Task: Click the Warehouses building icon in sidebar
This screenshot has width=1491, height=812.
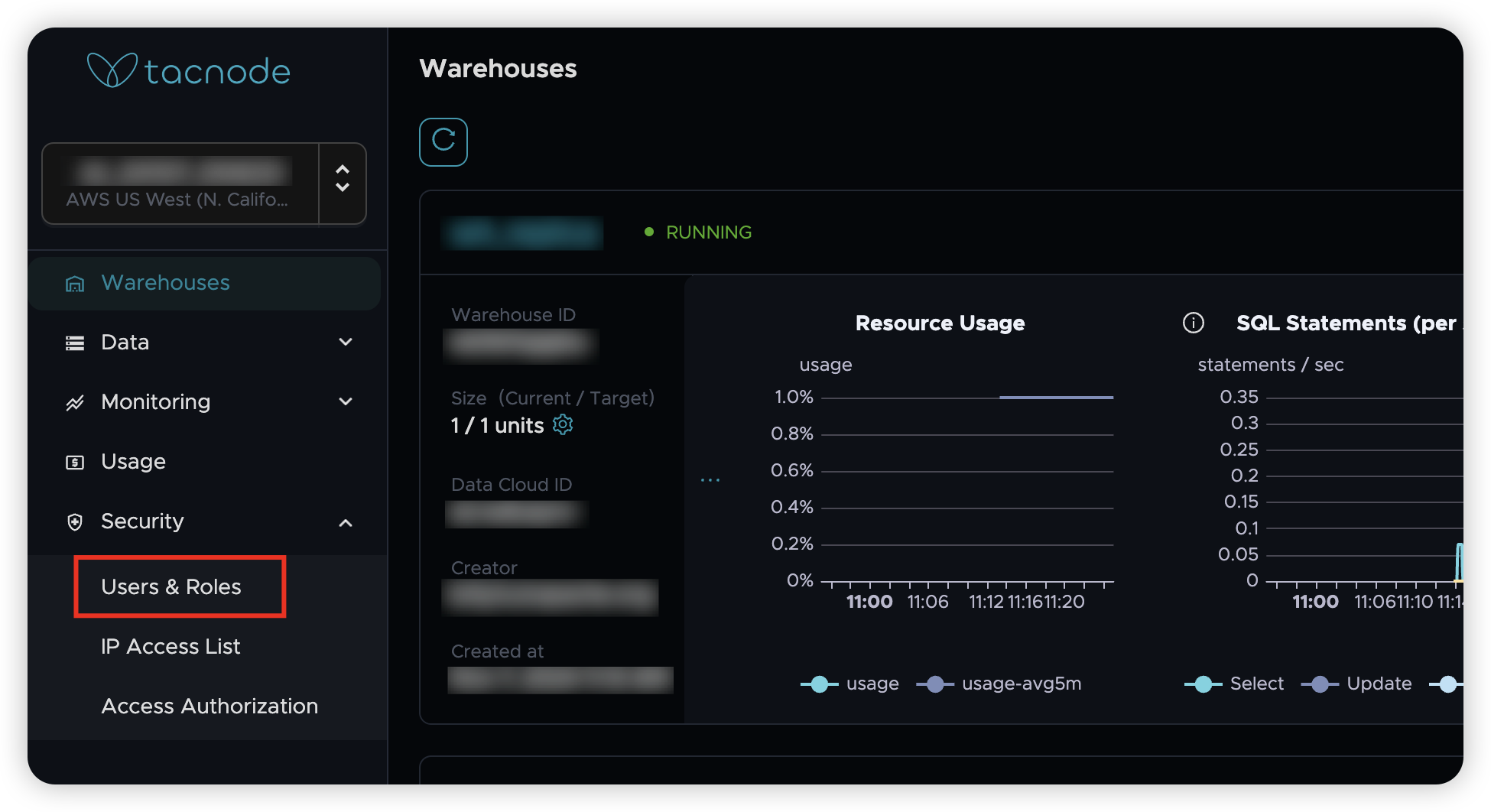Action: [75, 284]
